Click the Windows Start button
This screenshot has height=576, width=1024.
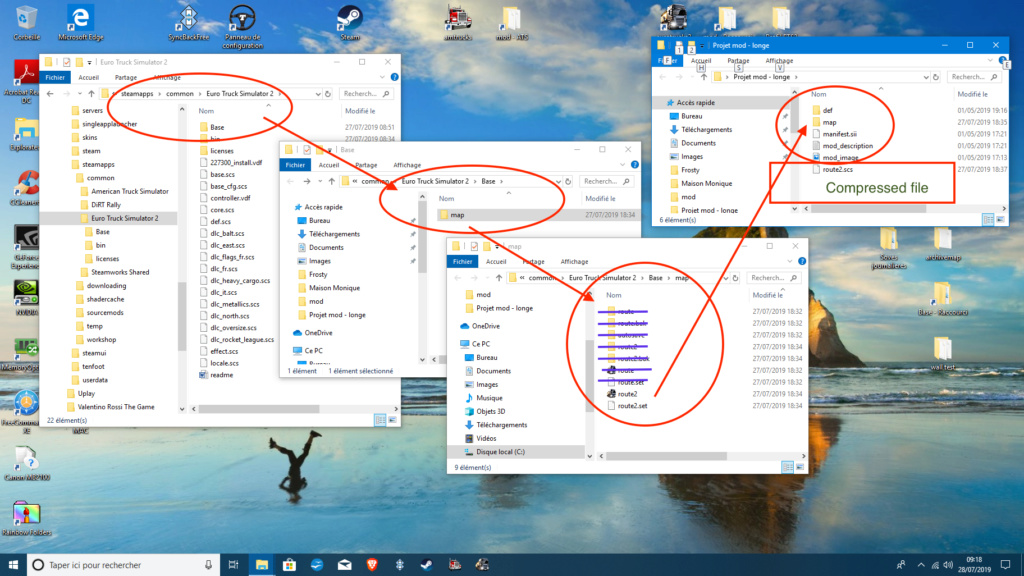point(13,565)
